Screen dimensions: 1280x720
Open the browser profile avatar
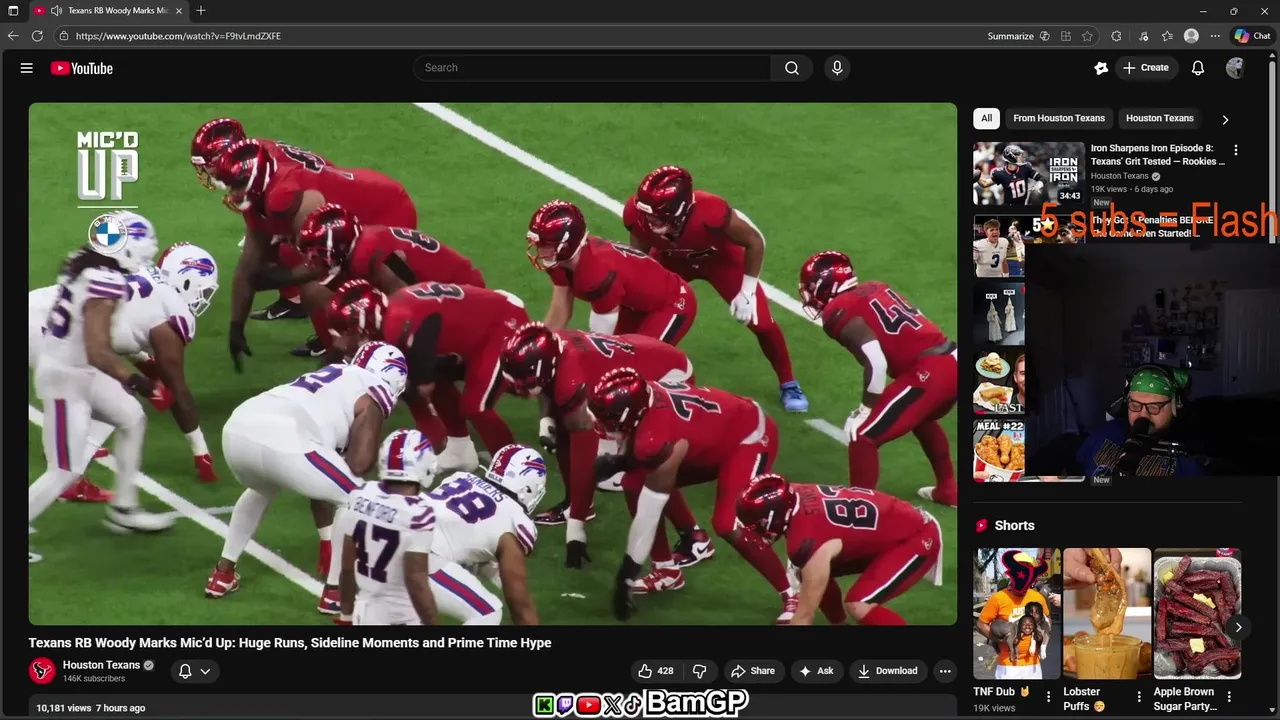1191,36
